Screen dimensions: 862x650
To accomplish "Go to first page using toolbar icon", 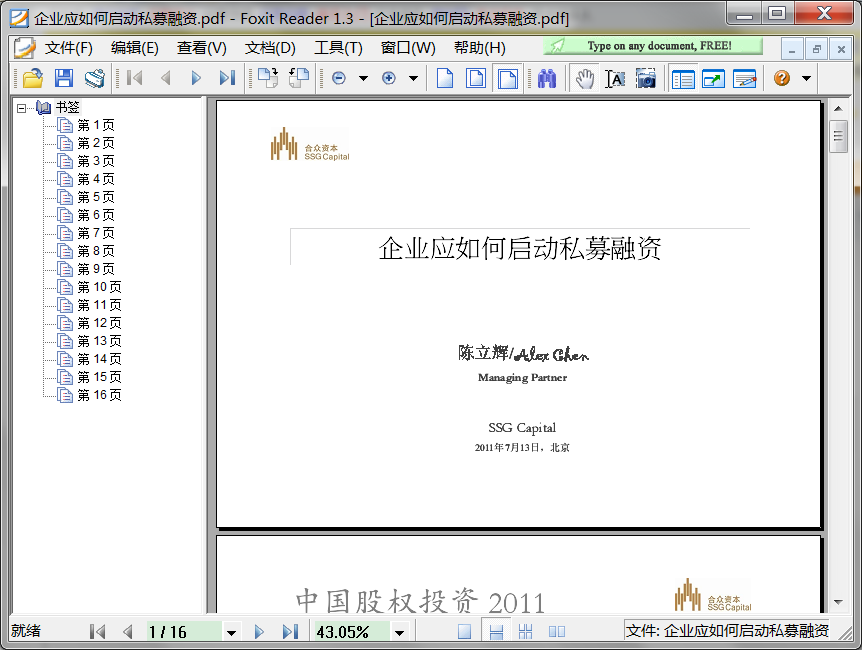I will click(x=134, y=79).
